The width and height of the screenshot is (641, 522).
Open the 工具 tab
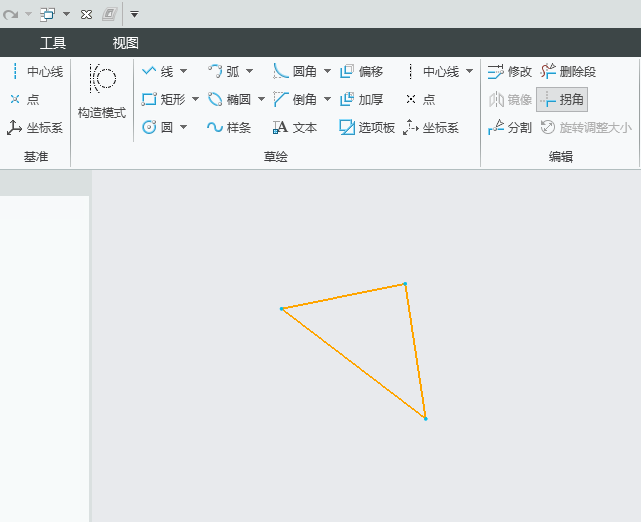53,43
